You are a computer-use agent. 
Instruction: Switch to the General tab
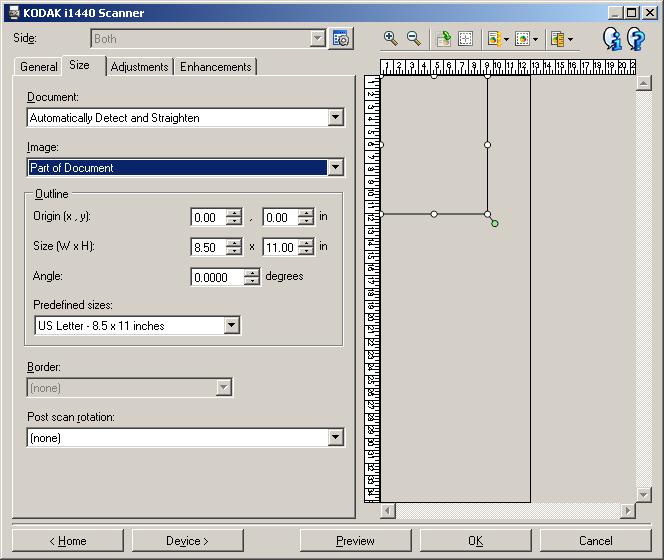39,67
